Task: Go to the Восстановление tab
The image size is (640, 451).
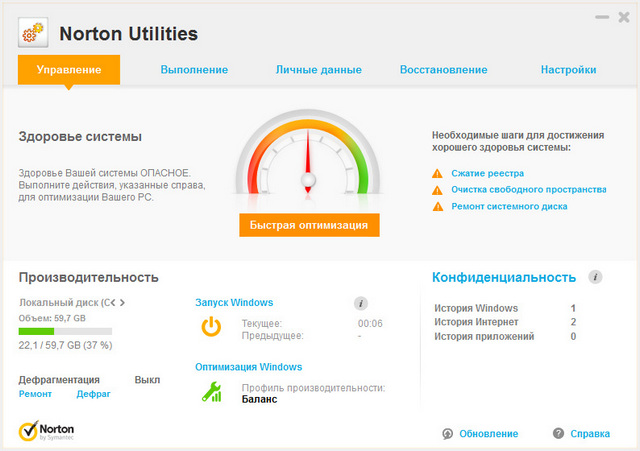Action: pyautogui.click(x=443, y=70)
